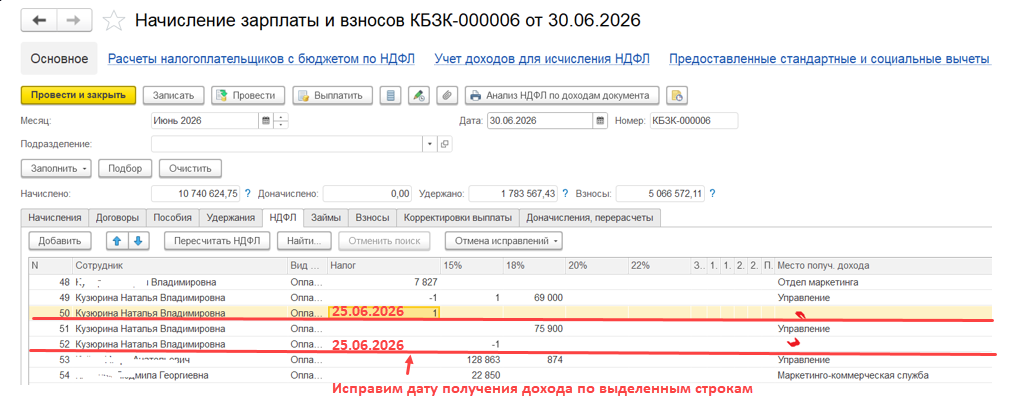Click the icon right of Анализ НДФЛ
This screenshot has height=414, width=1010.
pos(676,95)
